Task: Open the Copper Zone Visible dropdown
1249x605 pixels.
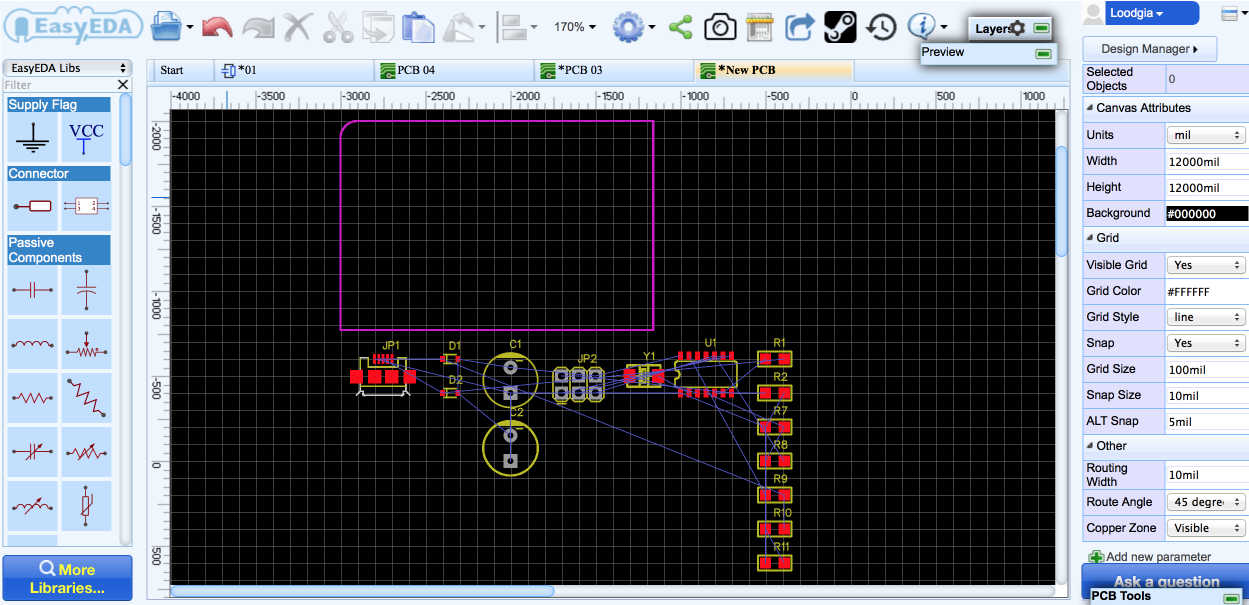Action: [1206, 528]
